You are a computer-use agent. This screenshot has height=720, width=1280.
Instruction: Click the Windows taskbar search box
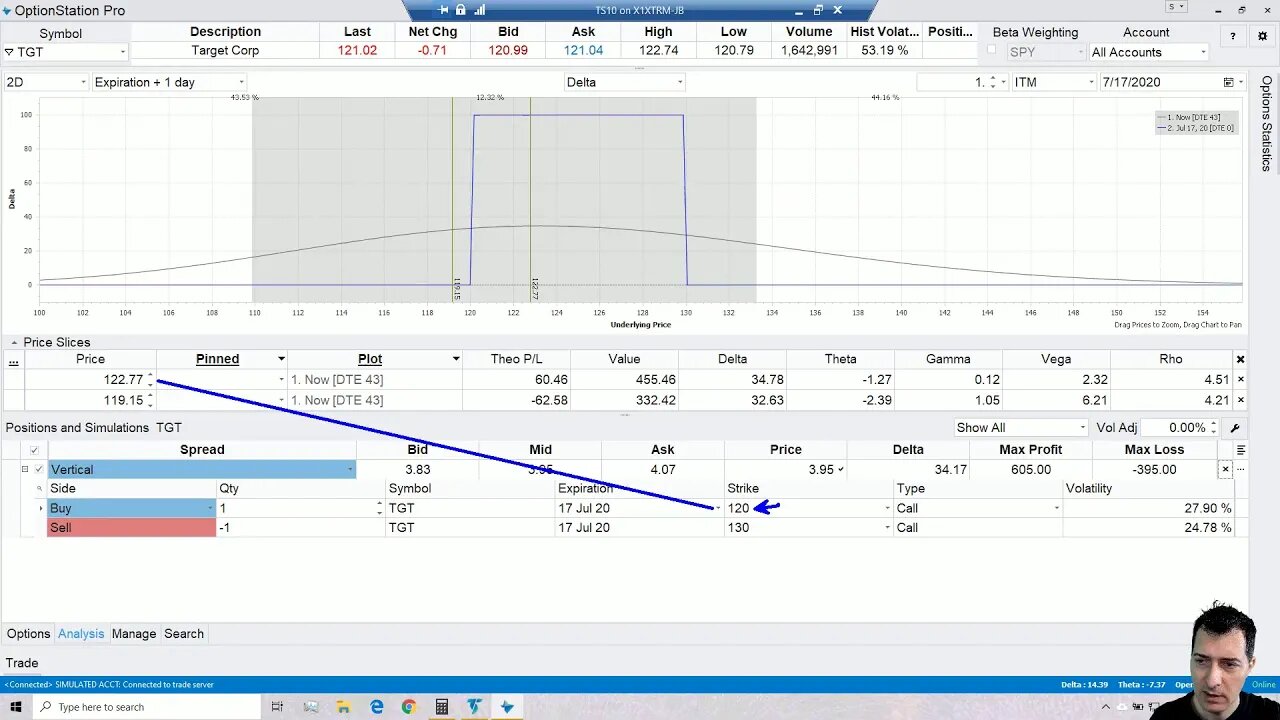(x=148, y=707)
